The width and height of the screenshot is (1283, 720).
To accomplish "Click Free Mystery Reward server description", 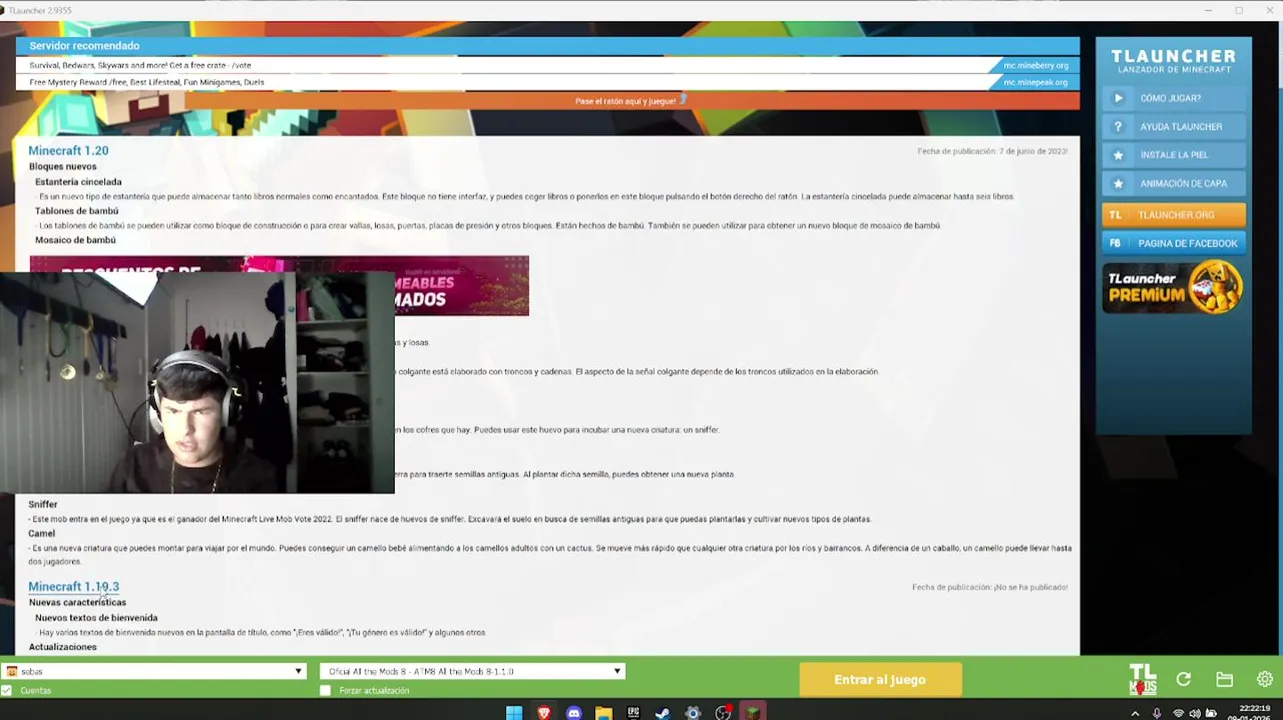I will 147,82.
